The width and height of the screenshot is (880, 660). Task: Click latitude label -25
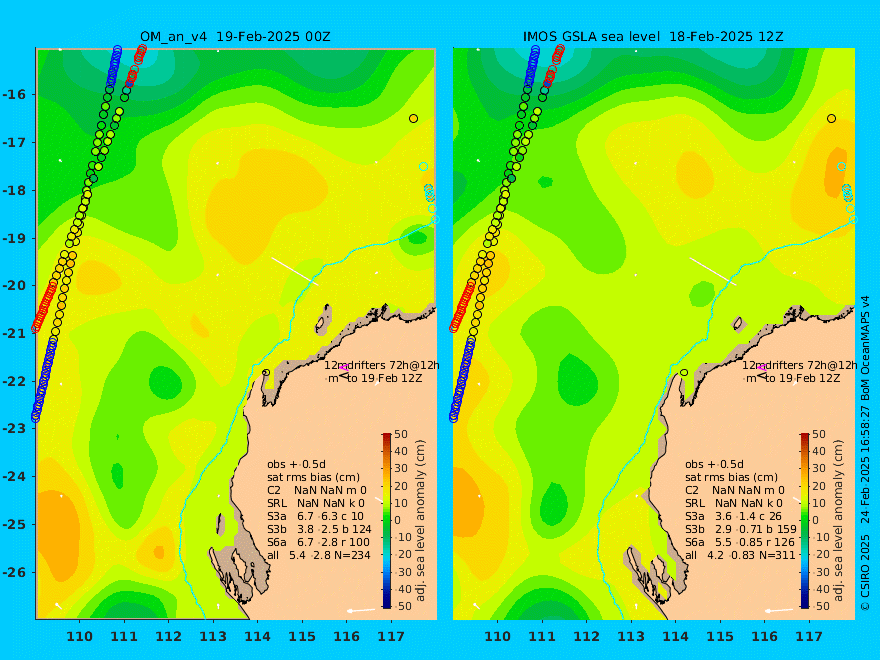14,524
